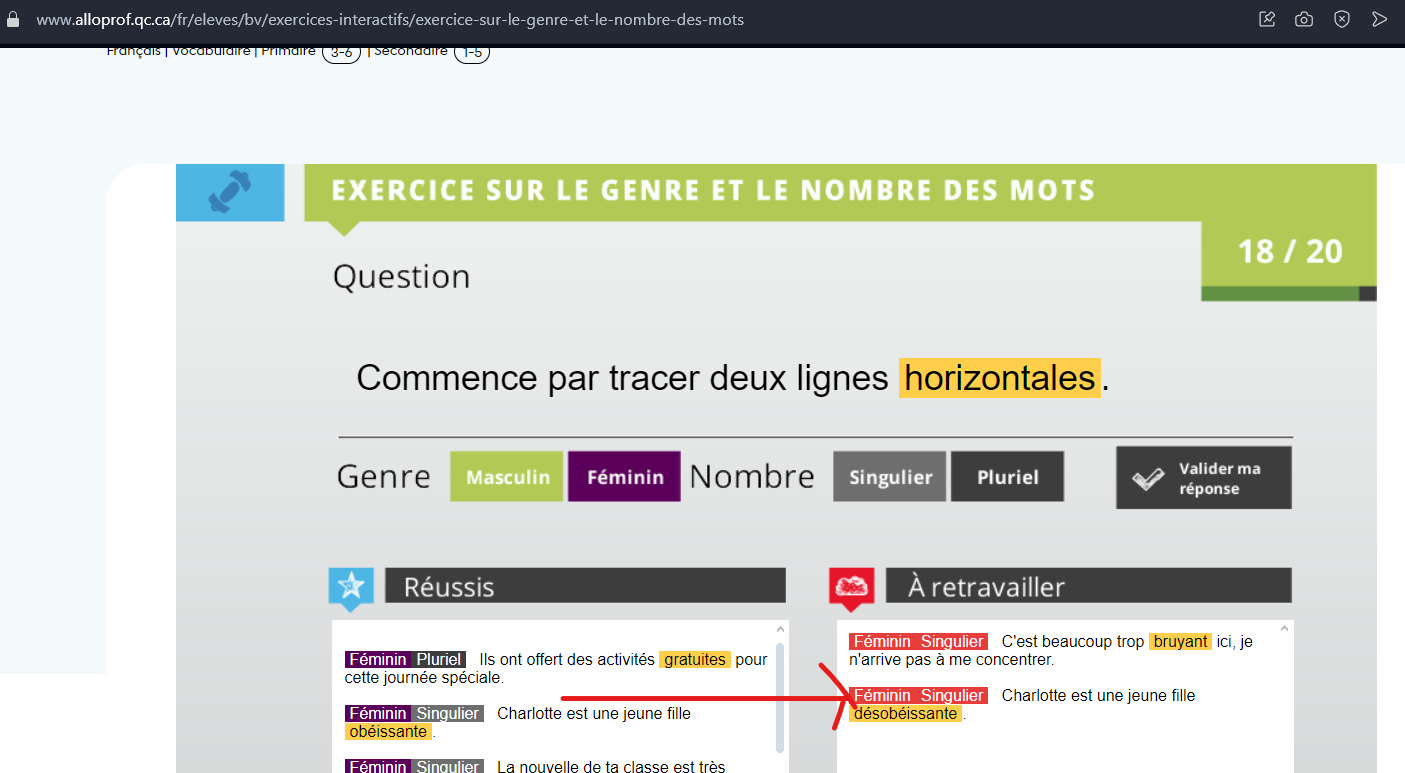1405x773 pixels.
Task: Click the star icon beside Réussis
Action: pyautogui.click(x=351, y=587)
